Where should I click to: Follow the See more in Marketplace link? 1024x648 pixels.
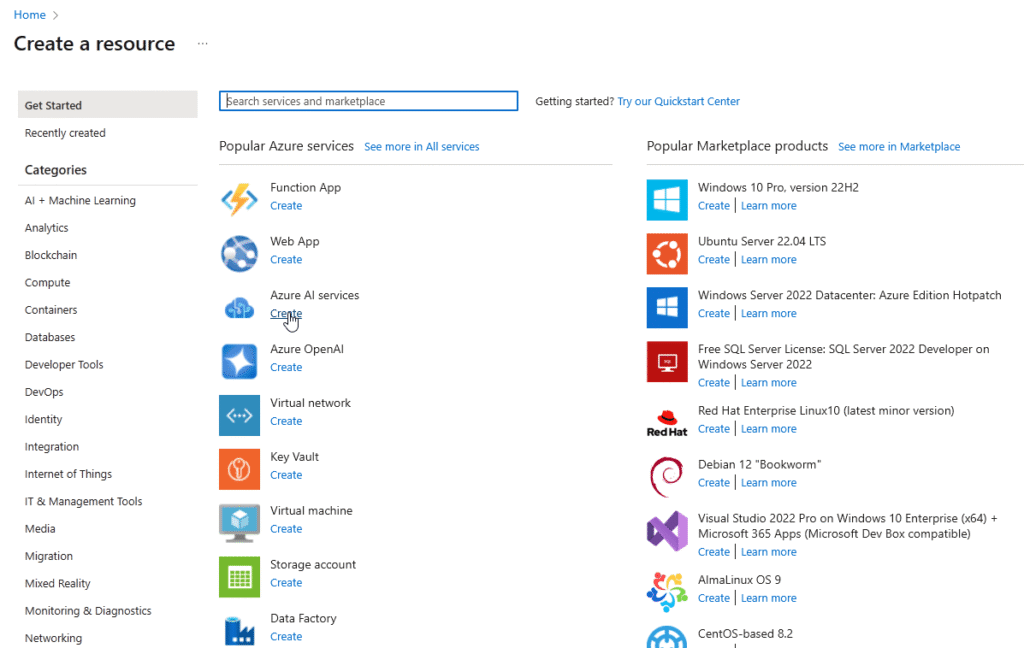(x=899, y=147)
